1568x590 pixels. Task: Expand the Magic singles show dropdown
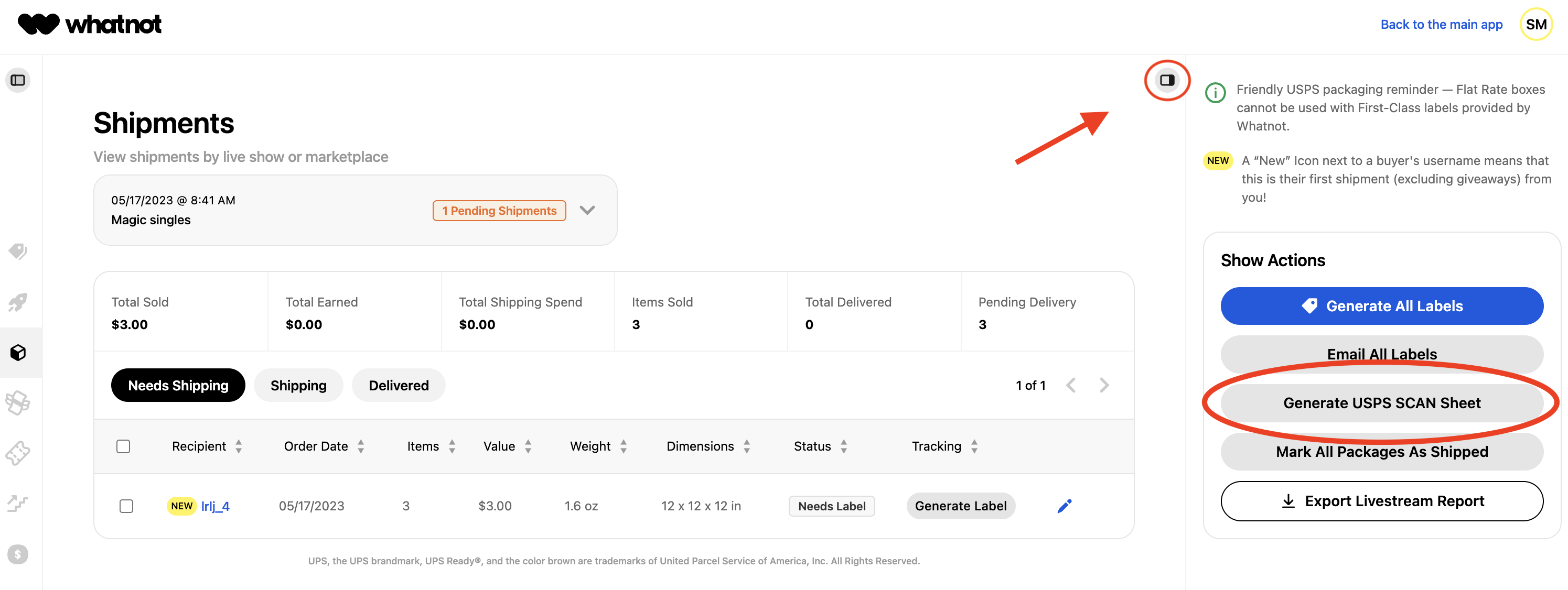[587, 211]
